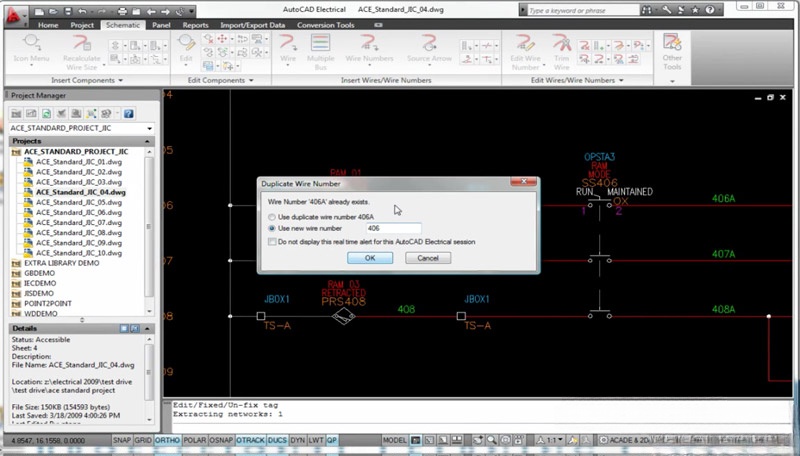Click the Save icon in quick access toolbar
Image resolution: width=800 pixels, height=456 pixels.
tap(68, 11)
